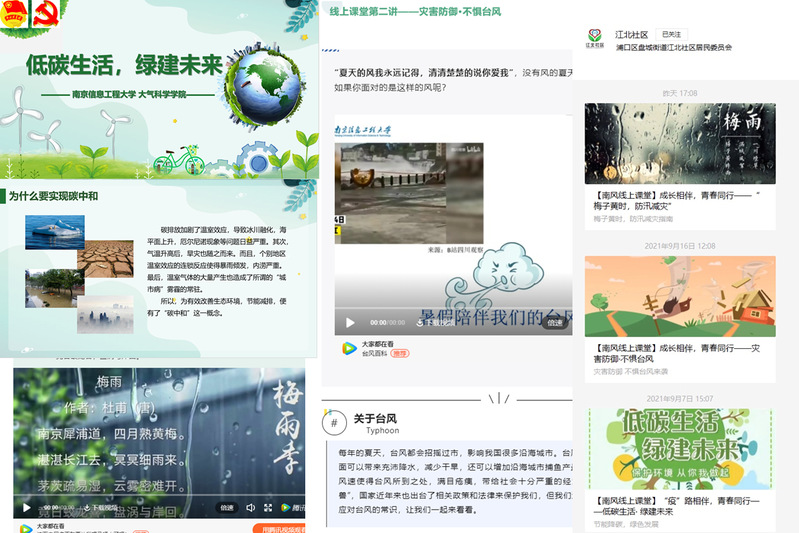This screenshot has width=799, height=533.
Task: Click the # icon beside 关于台风
Action: pos(333,423)
